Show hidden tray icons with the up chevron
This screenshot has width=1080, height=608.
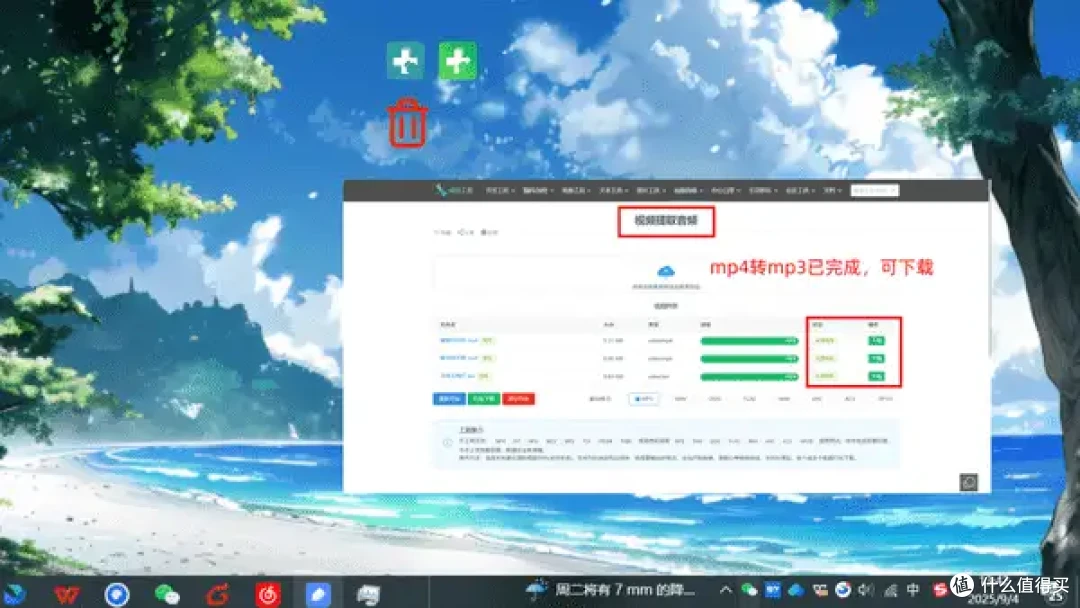(726, 589)
